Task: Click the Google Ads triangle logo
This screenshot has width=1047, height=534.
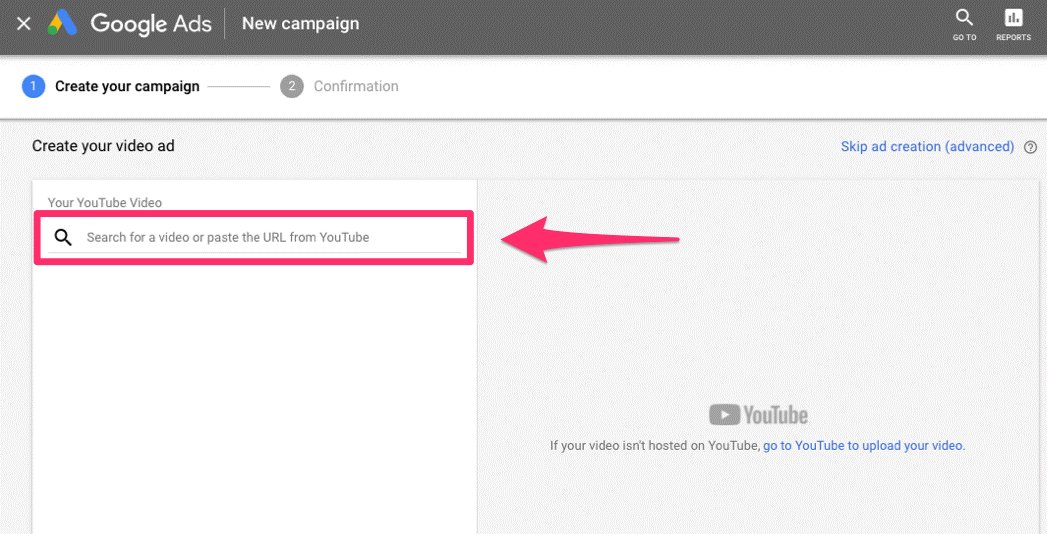Action: click(x=64, y=23)
